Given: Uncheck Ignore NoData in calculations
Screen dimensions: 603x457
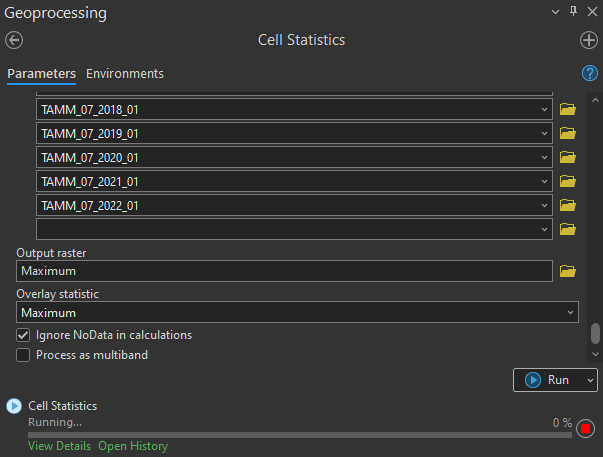Looking at the screenshot, I should 24,335.
